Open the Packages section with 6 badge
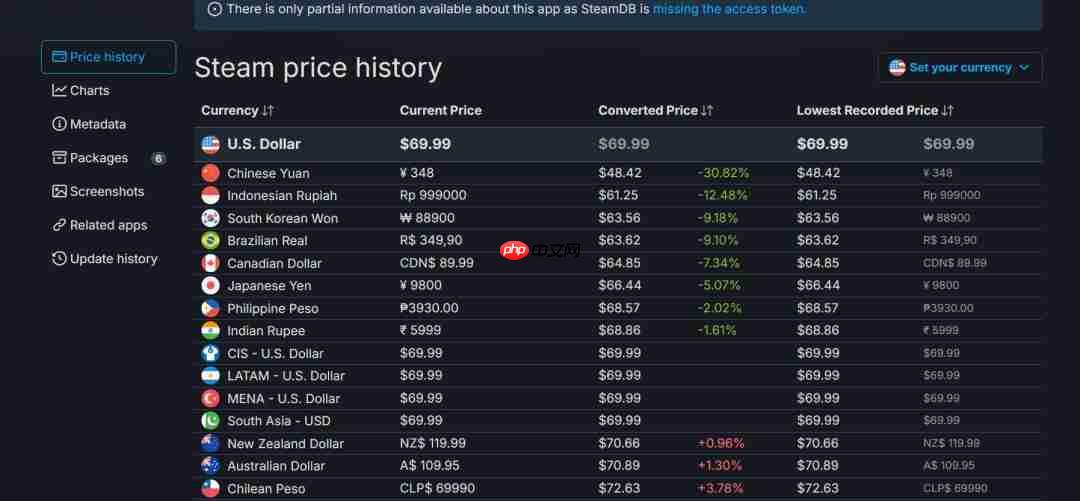The width and height of the screenshot is (1080, 501). (99, 158)
